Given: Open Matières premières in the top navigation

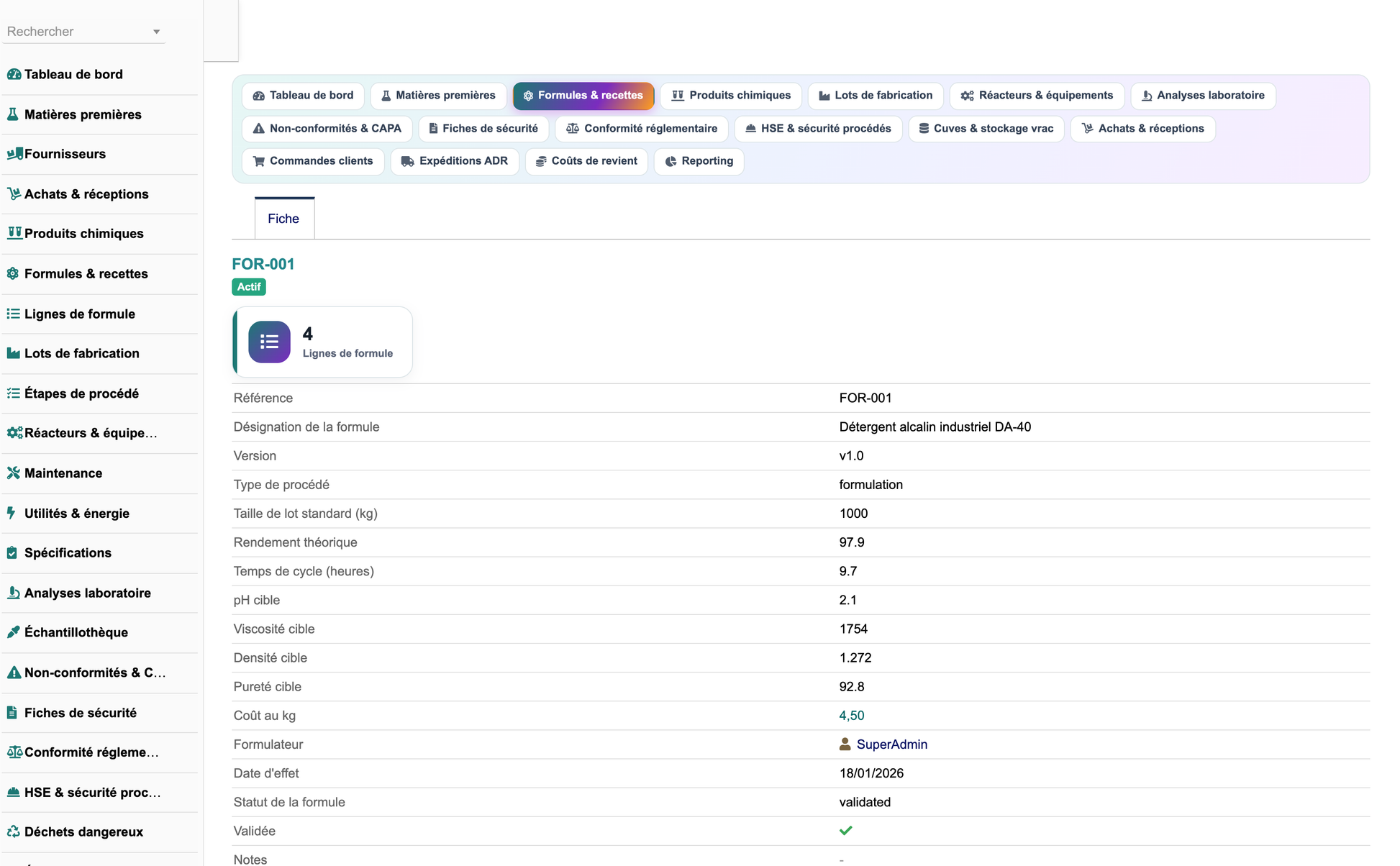Looking at the screenshot, I should click(438, 96).
